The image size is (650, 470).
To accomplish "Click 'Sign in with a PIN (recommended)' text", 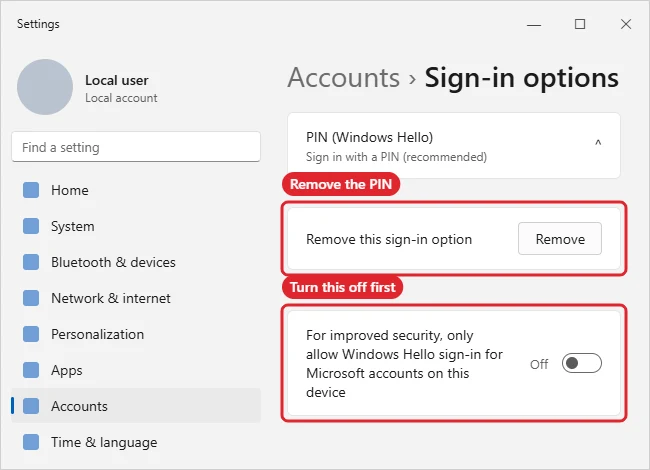I will [396, 157].
